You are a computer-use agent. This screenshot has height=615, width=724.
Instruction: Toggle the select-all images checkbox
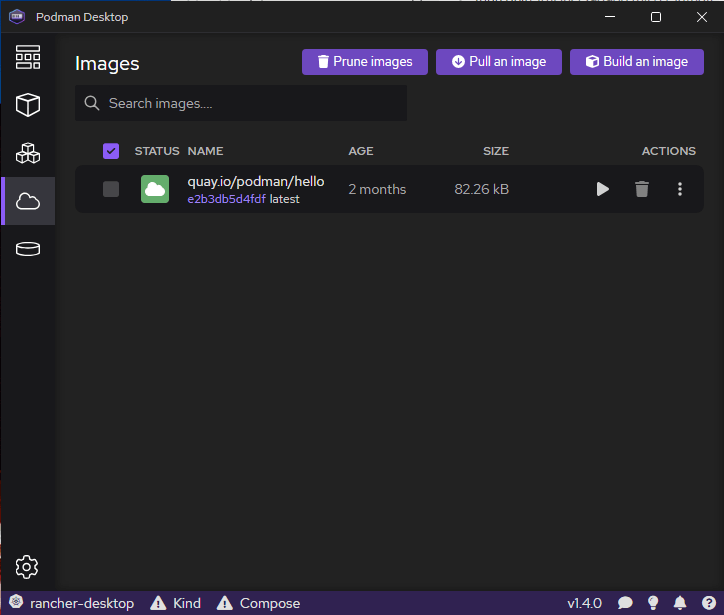pos(111,151)
